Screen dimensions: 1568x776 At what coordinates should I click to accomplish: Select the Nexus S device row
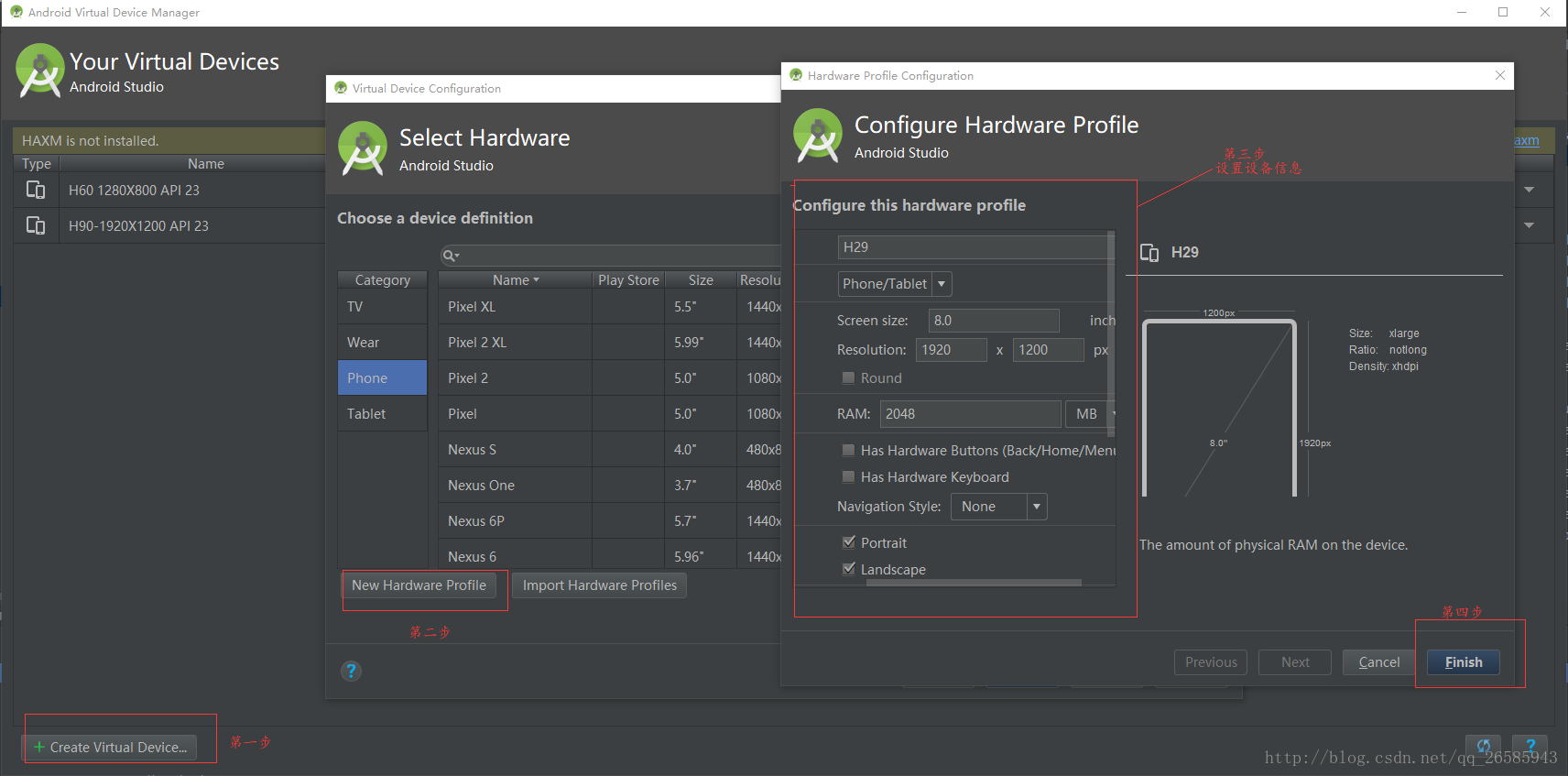point(610,450)
